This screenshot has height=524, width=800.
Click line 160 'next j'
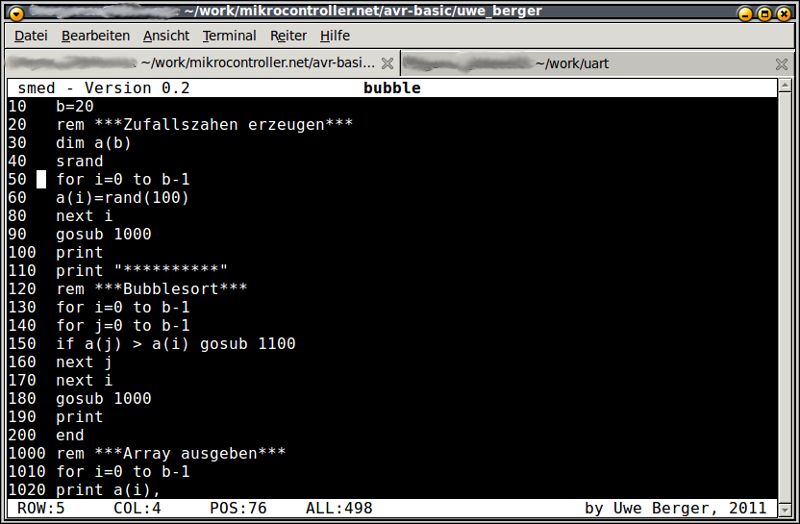[60, 362]
